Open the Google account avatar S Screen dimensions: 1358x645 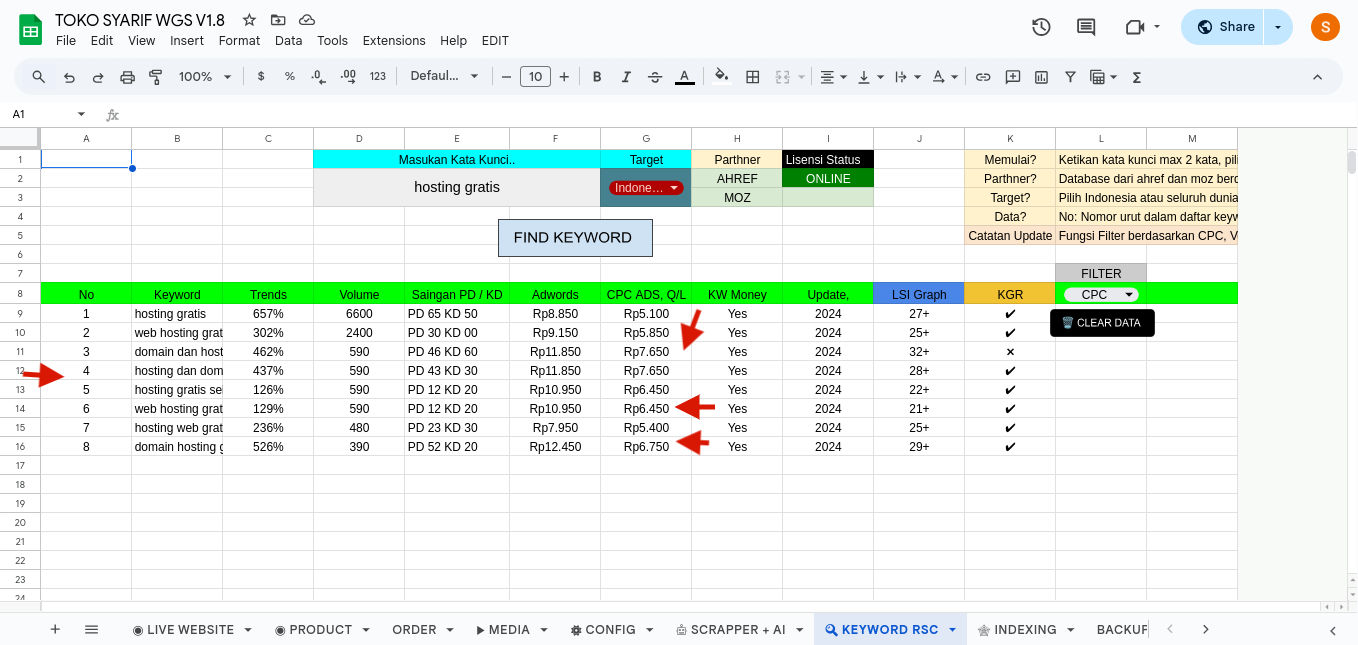pos(1325,27)
